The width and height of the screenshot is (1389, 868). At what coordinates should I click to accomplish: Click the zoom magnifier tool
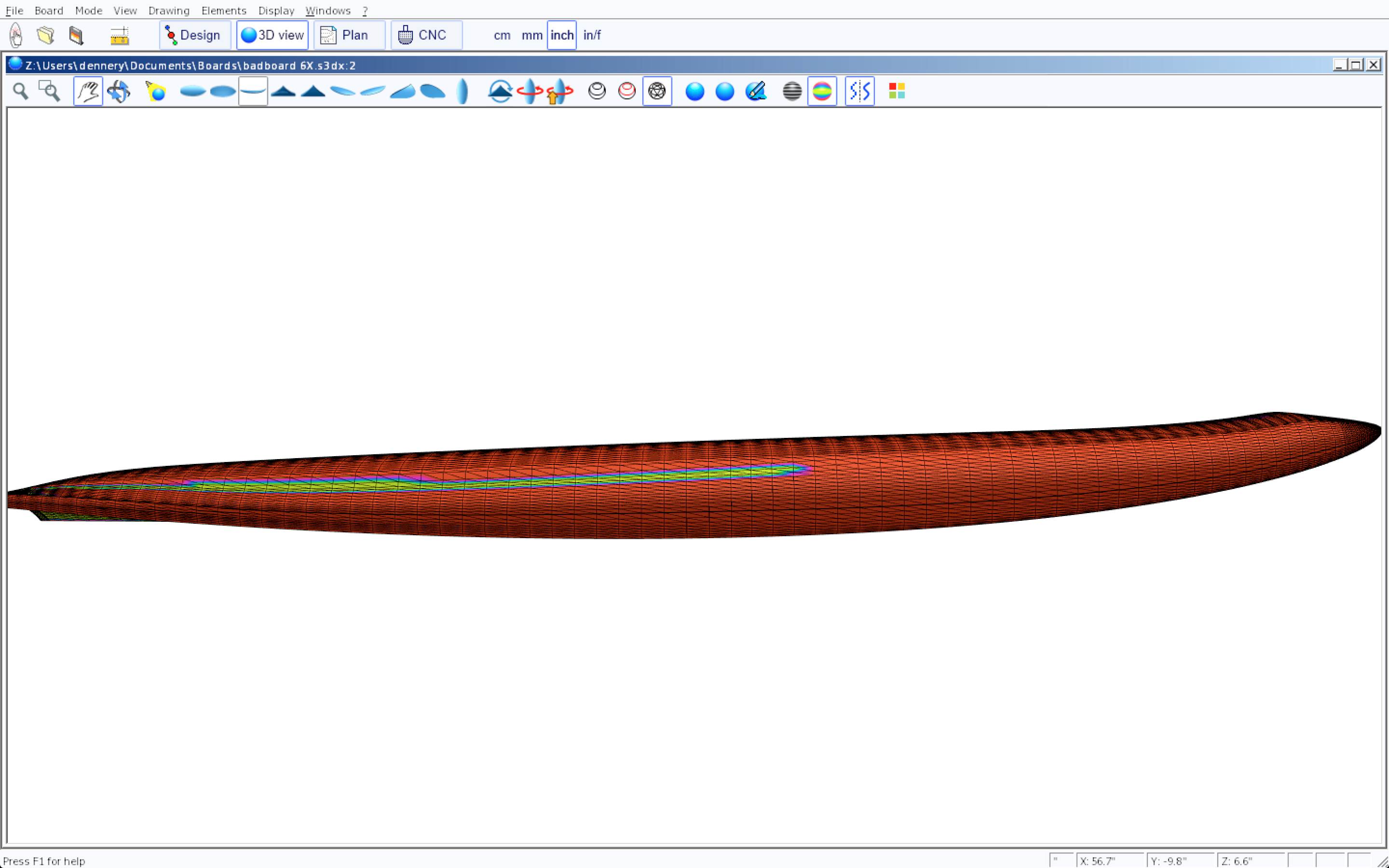(x=21, y=91)
